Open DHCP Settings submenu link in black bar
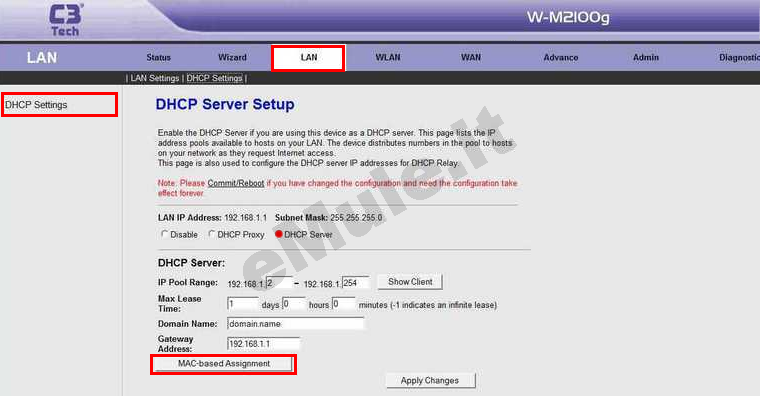This screenshot has height=396, width=760. point(214,78)
